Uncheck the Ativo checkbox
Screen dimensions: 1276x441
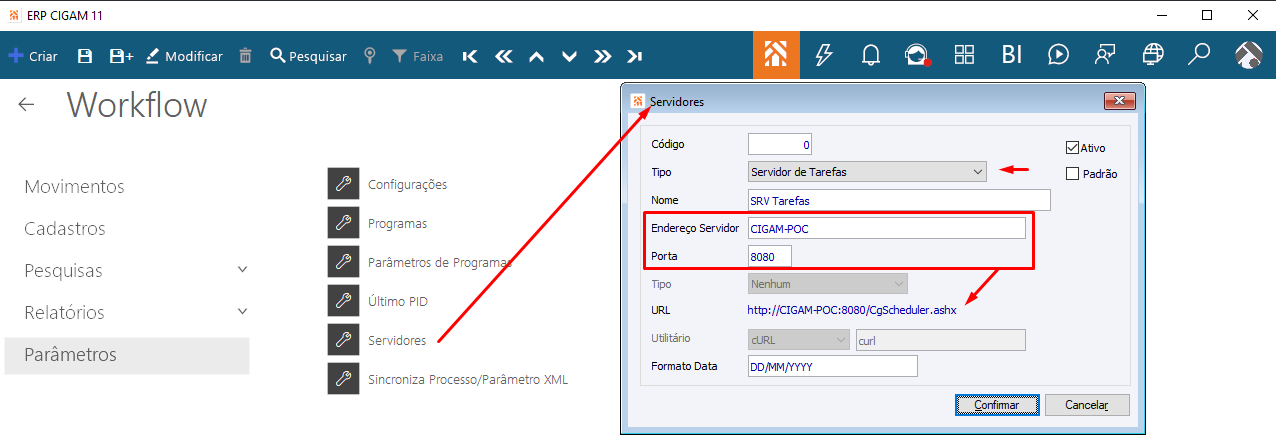tap(1073, 148)
